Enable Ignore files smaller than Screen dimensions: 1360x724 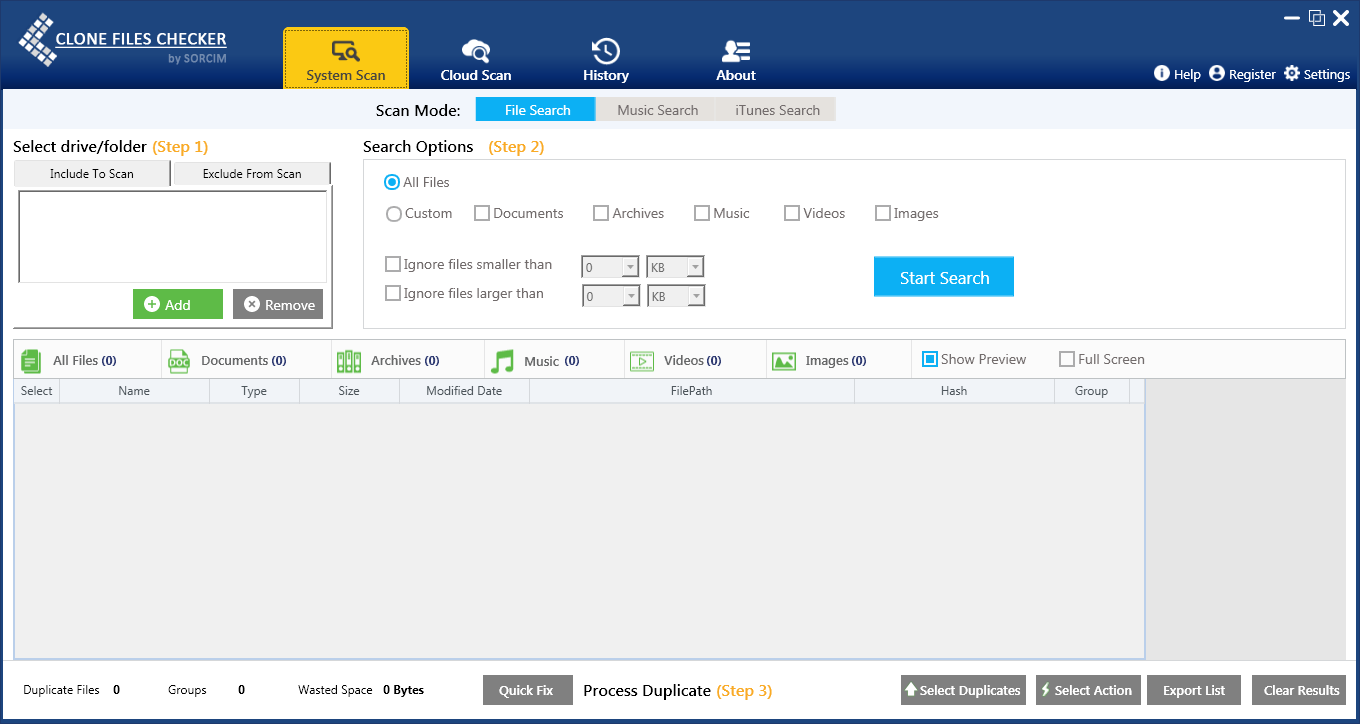393,264
